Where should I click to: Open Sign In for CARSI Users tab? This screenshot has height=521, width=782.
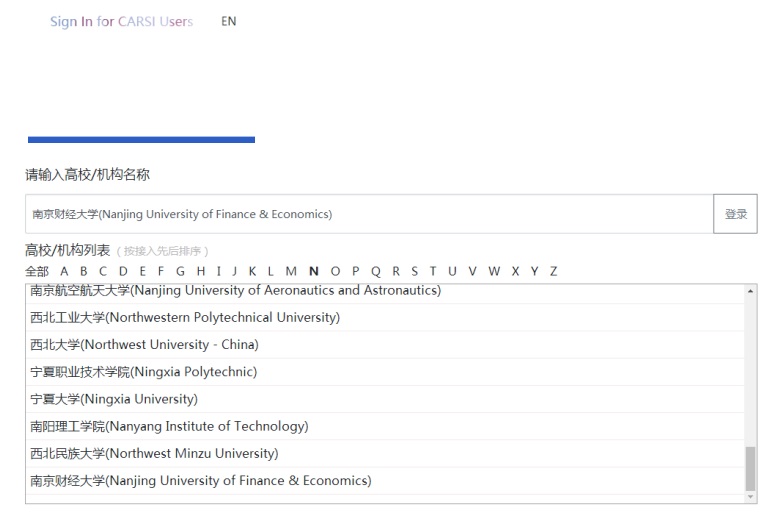tap(121, 21)
